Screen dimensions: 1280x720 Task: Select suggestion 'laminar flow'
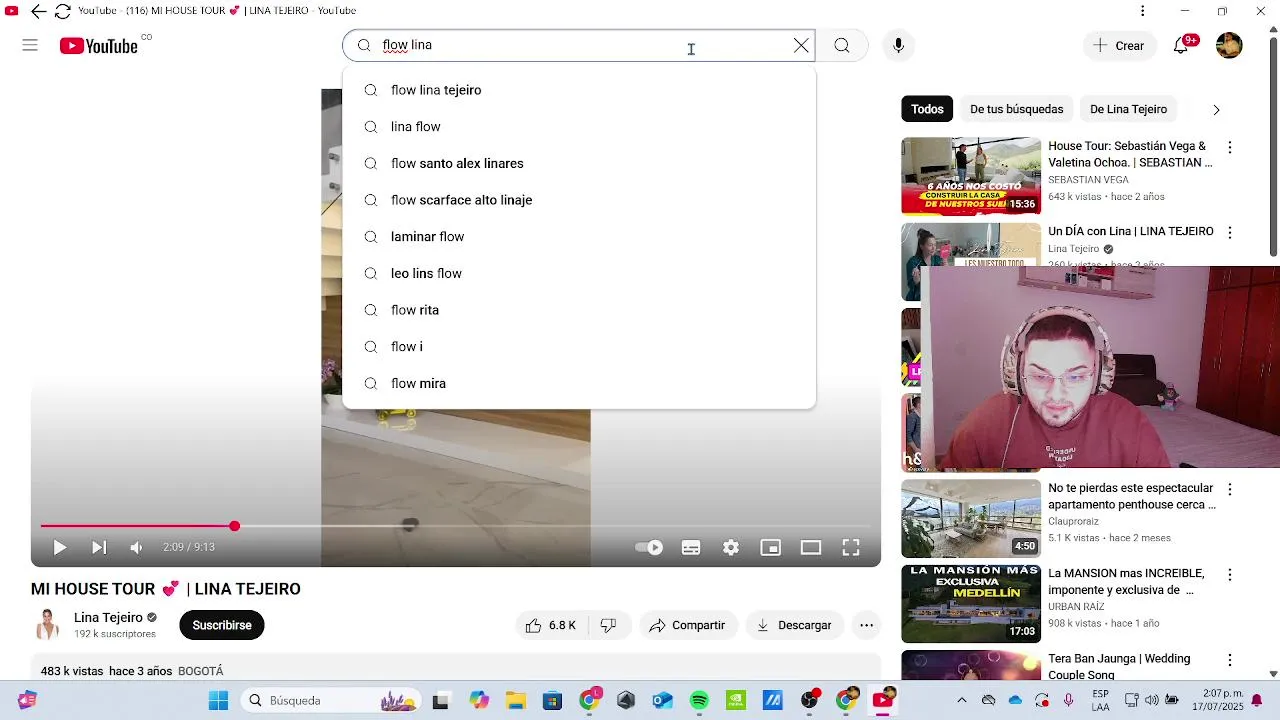(x=579, y=237)
